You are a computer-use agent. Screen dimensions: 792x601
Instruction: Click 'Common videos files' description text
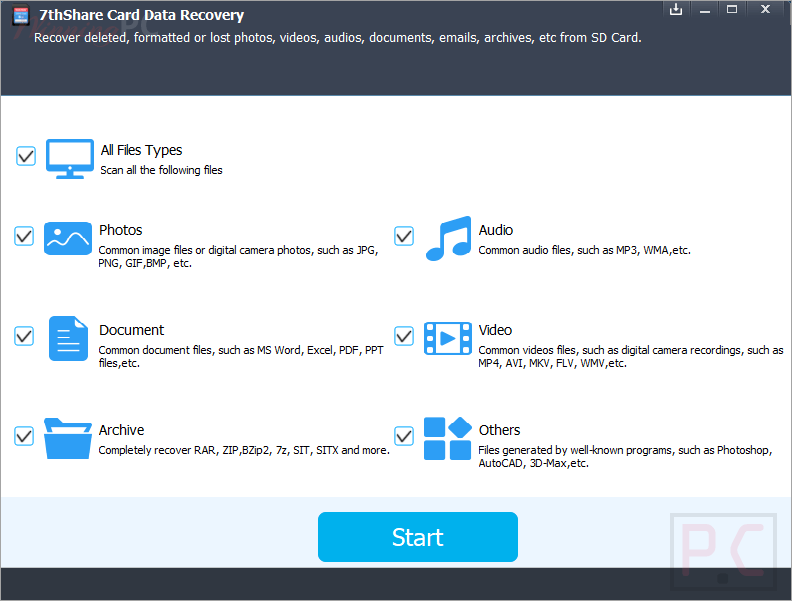click(x=631, y=357)
